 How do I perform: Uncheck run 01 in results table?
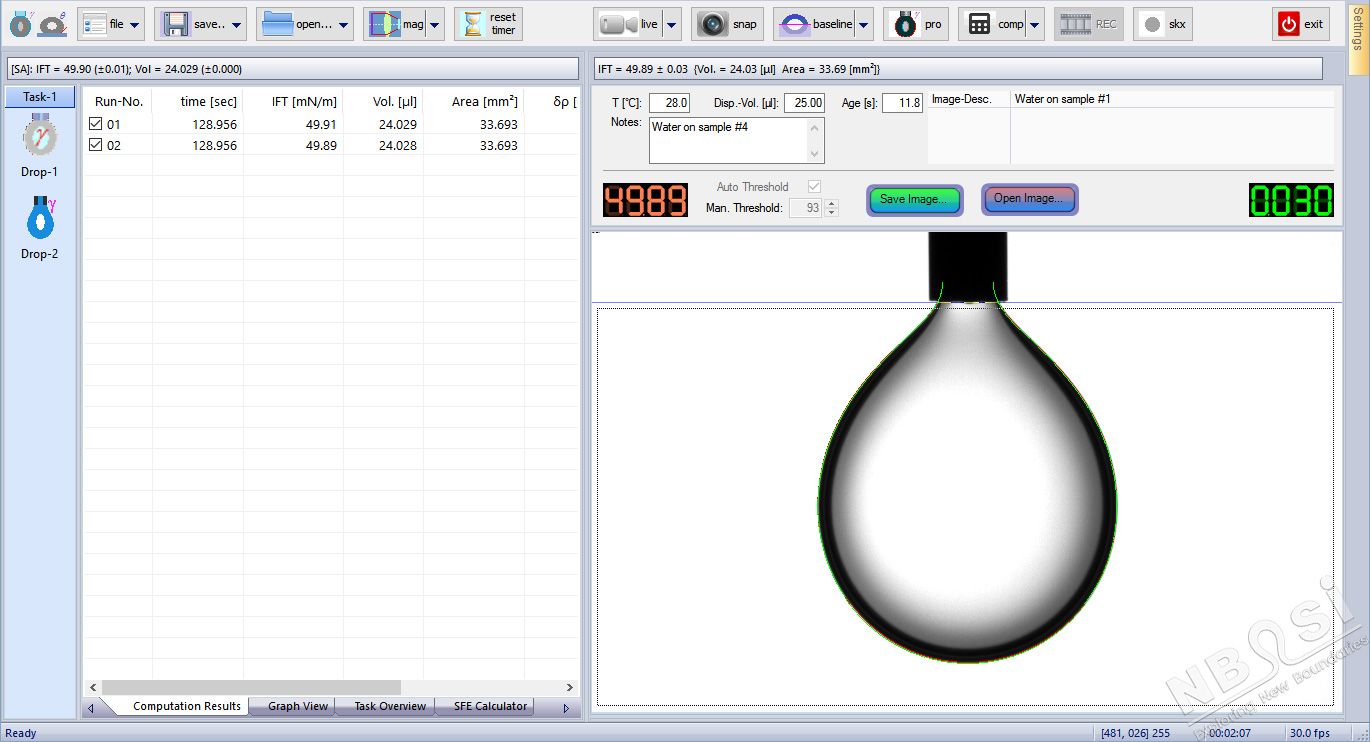click(97, 123)
